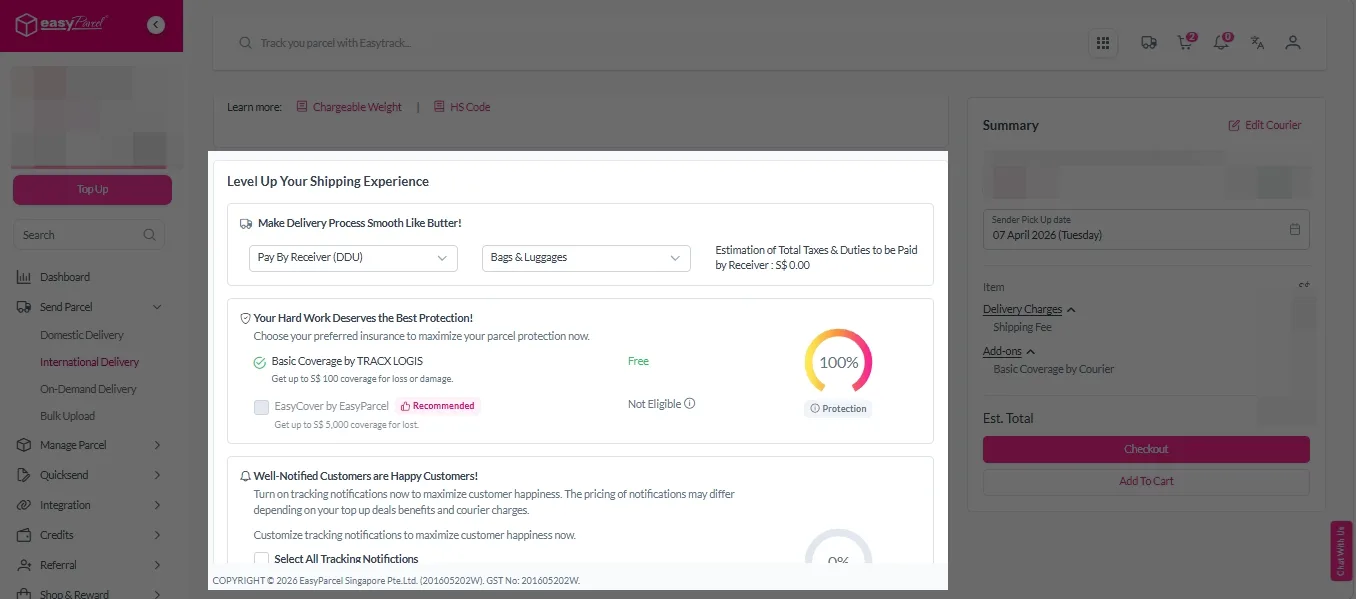Screen dimensions: 1356x599
Task: Click the Checkout button
Action: [x=1146, y=449]
